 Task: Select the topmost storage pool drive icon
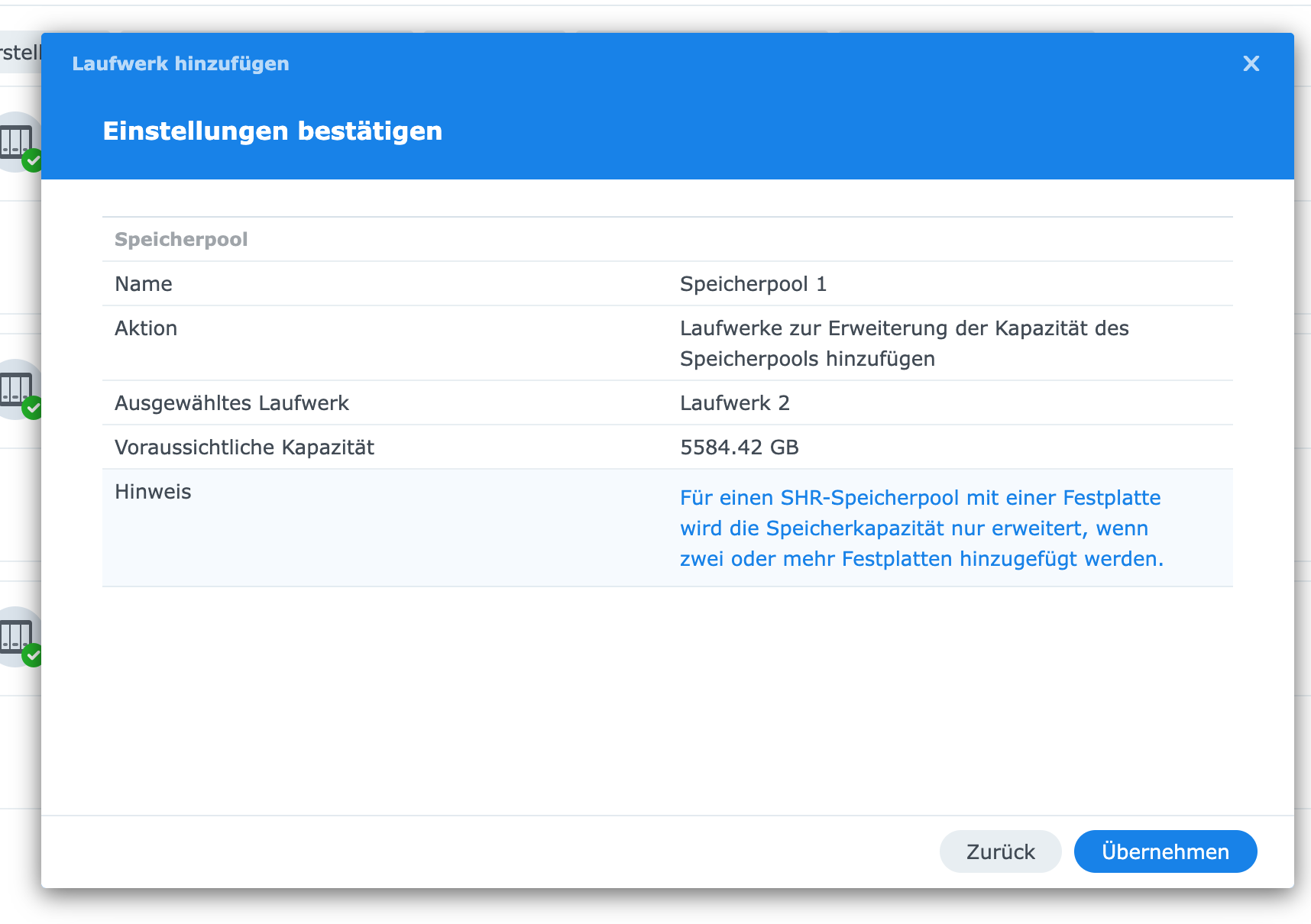pyautogui.click(x=15, y=141)
